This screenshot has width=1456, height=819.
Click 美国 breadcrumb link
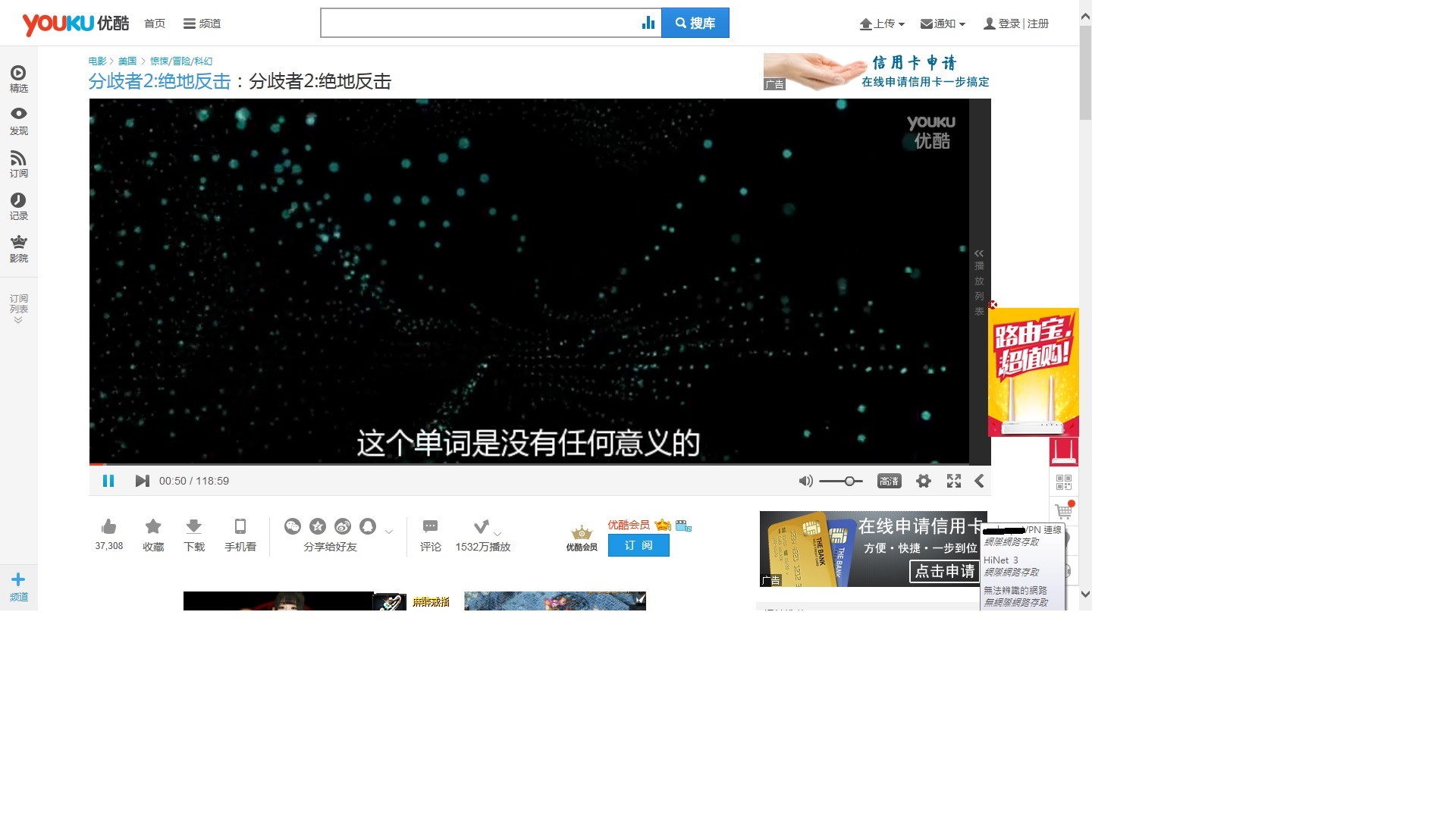[x=127, y=61]
